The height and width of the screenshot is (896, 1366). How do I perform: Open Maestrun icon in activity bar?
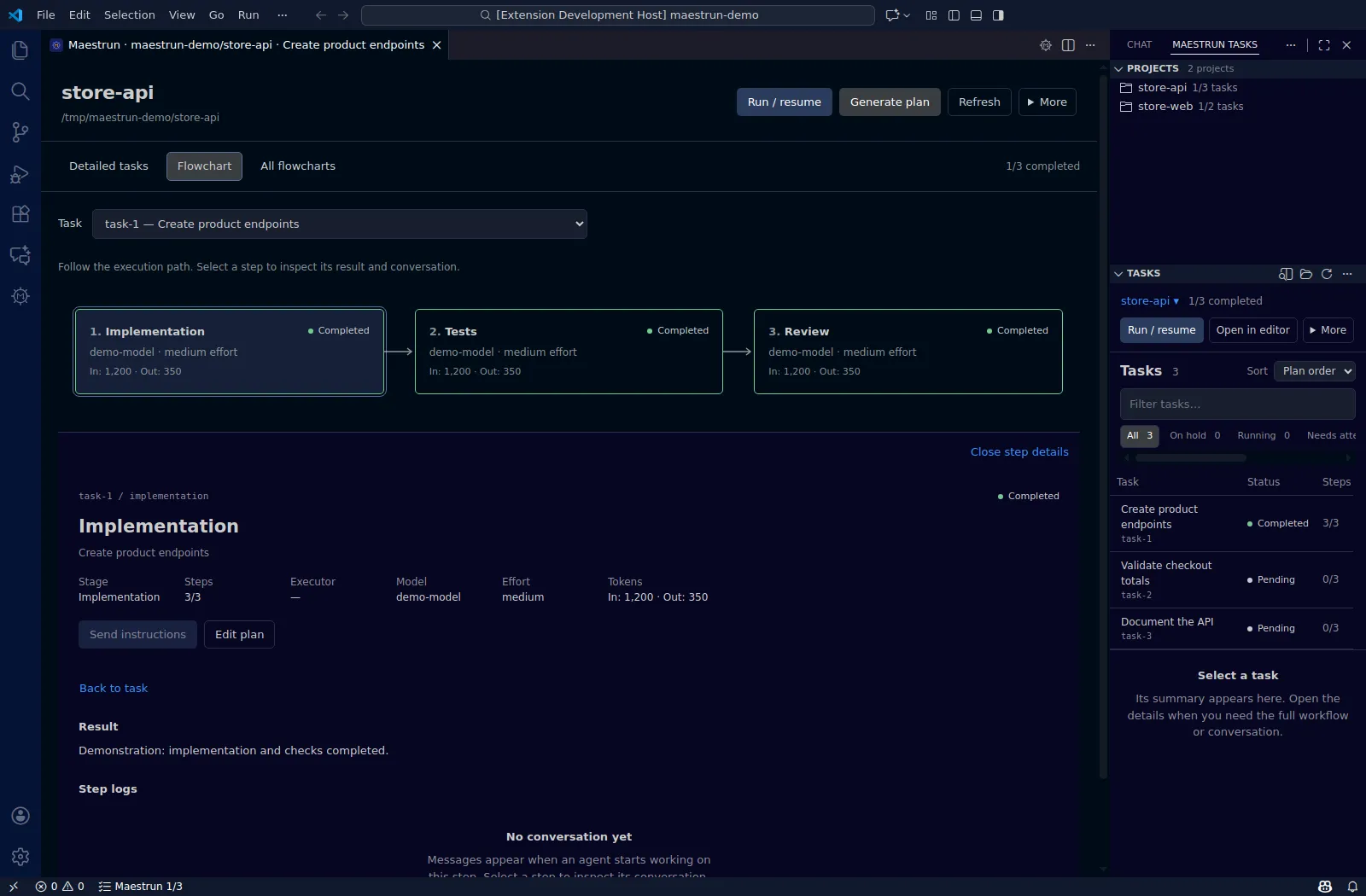20,296
